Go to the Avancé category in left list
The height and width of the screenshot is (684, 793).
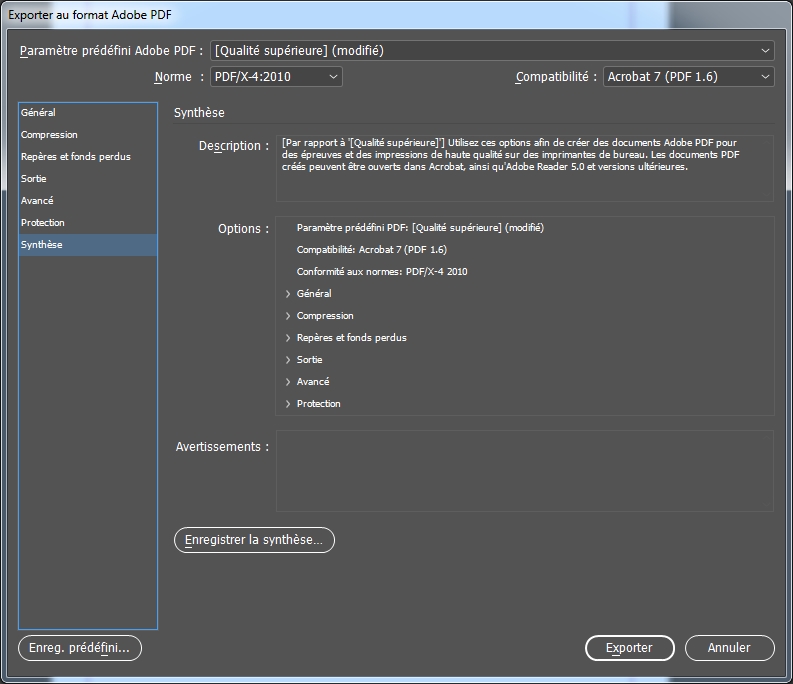87,201
